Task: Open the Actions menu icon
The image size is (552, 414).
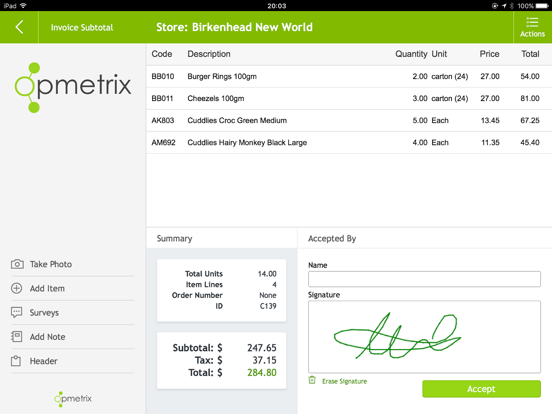Action: click(532, 22)
